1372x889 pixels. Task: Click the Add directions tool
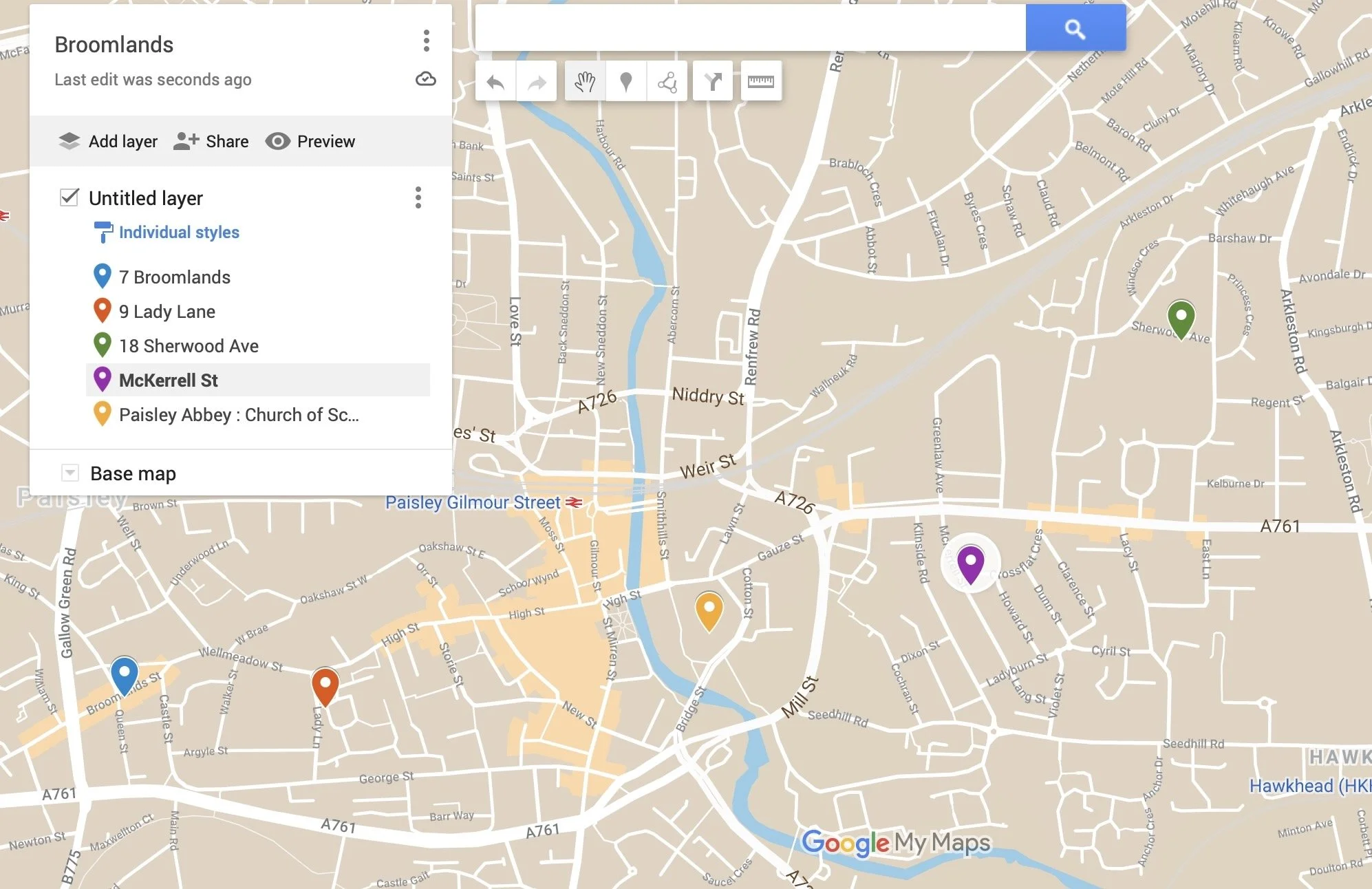point(713,83)
